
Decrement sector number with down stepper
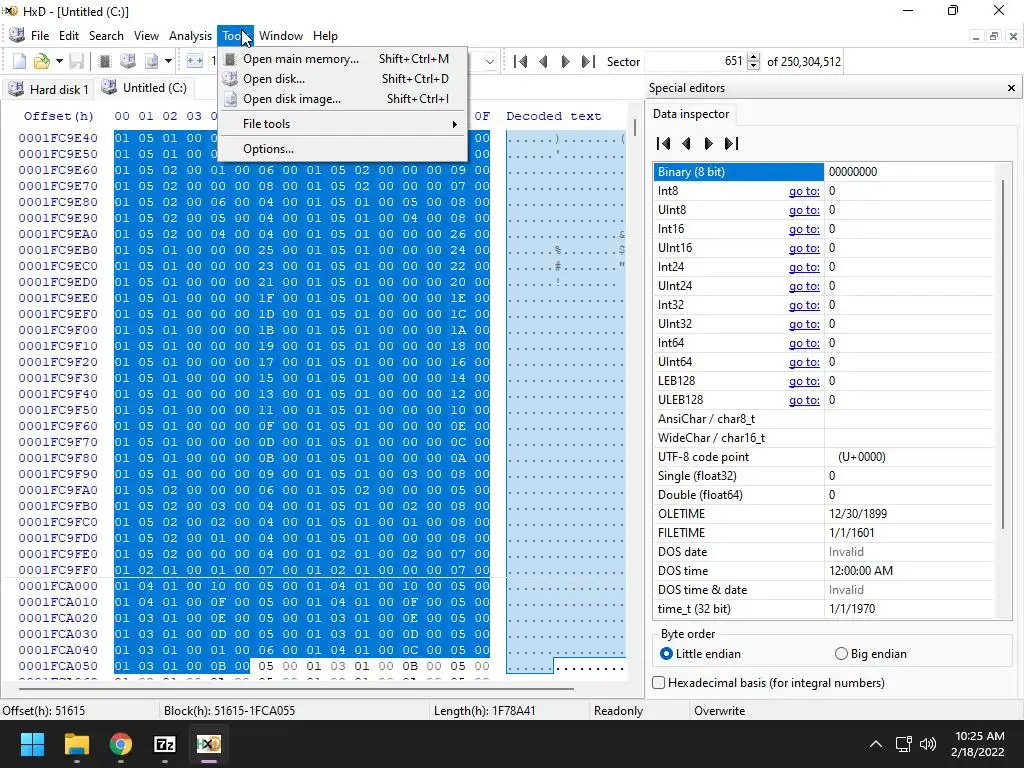(753, 66)
